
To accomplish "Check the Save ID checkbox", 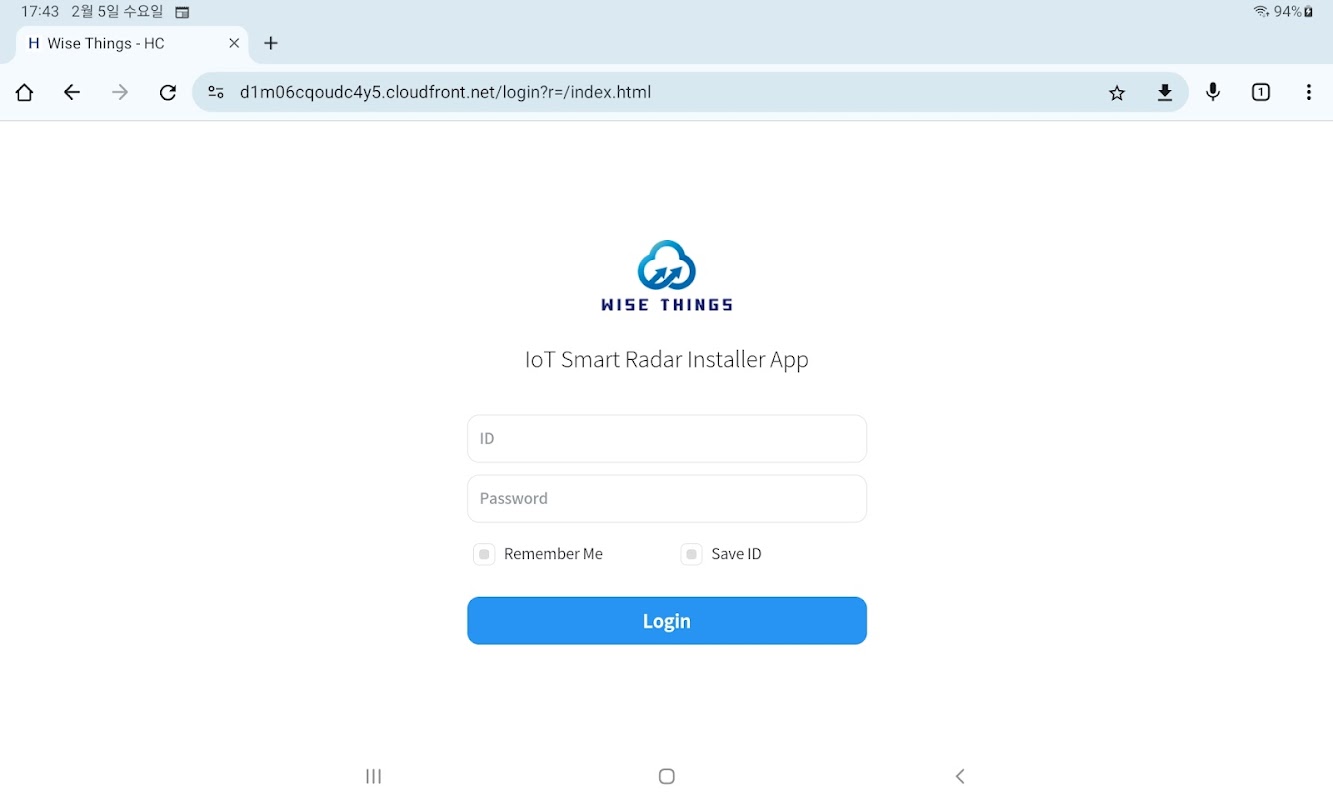I will 691,554.
